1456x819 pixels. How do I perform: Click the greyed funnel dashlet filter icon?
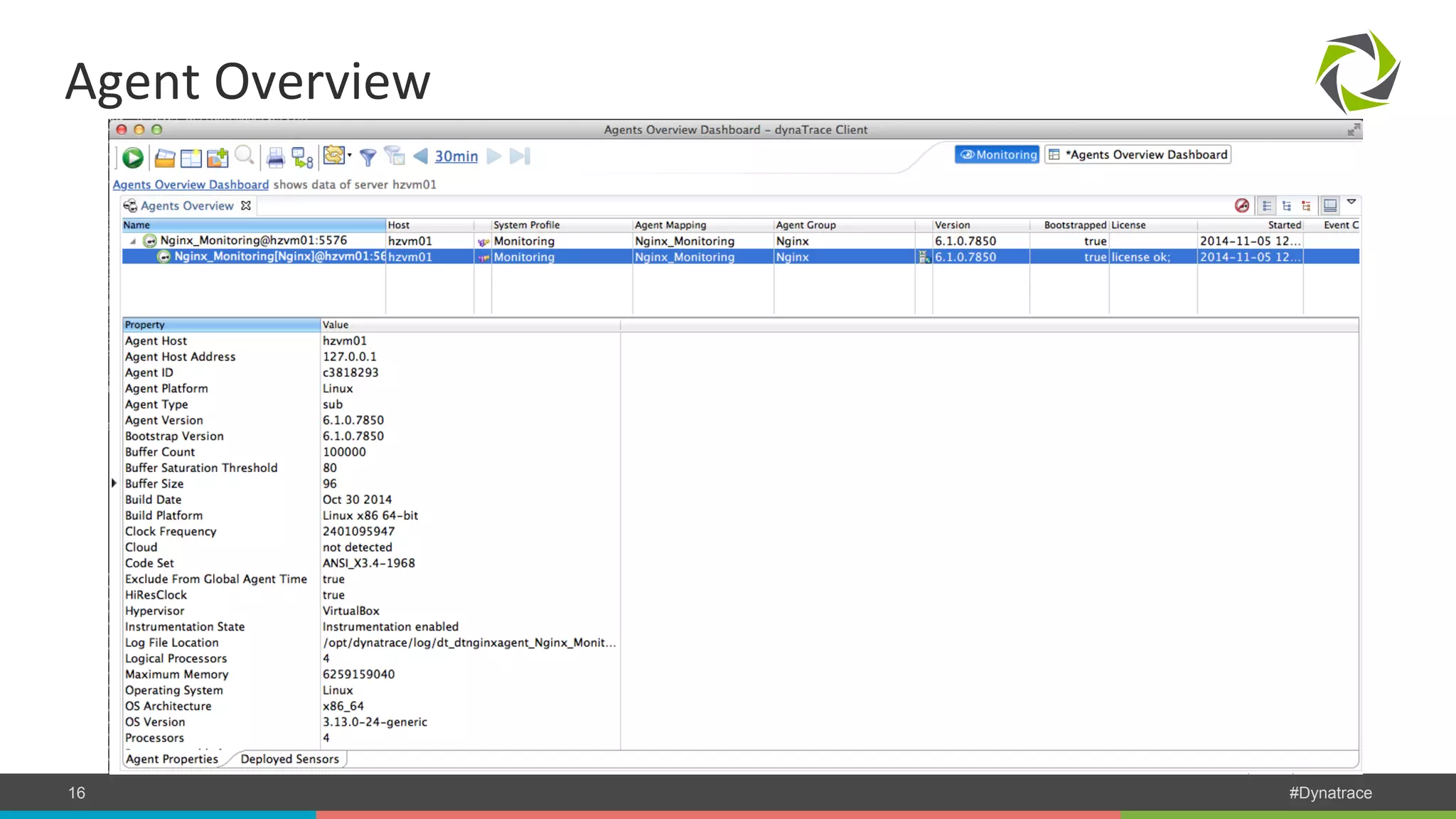pyautogui.click(x=395, y=156)
